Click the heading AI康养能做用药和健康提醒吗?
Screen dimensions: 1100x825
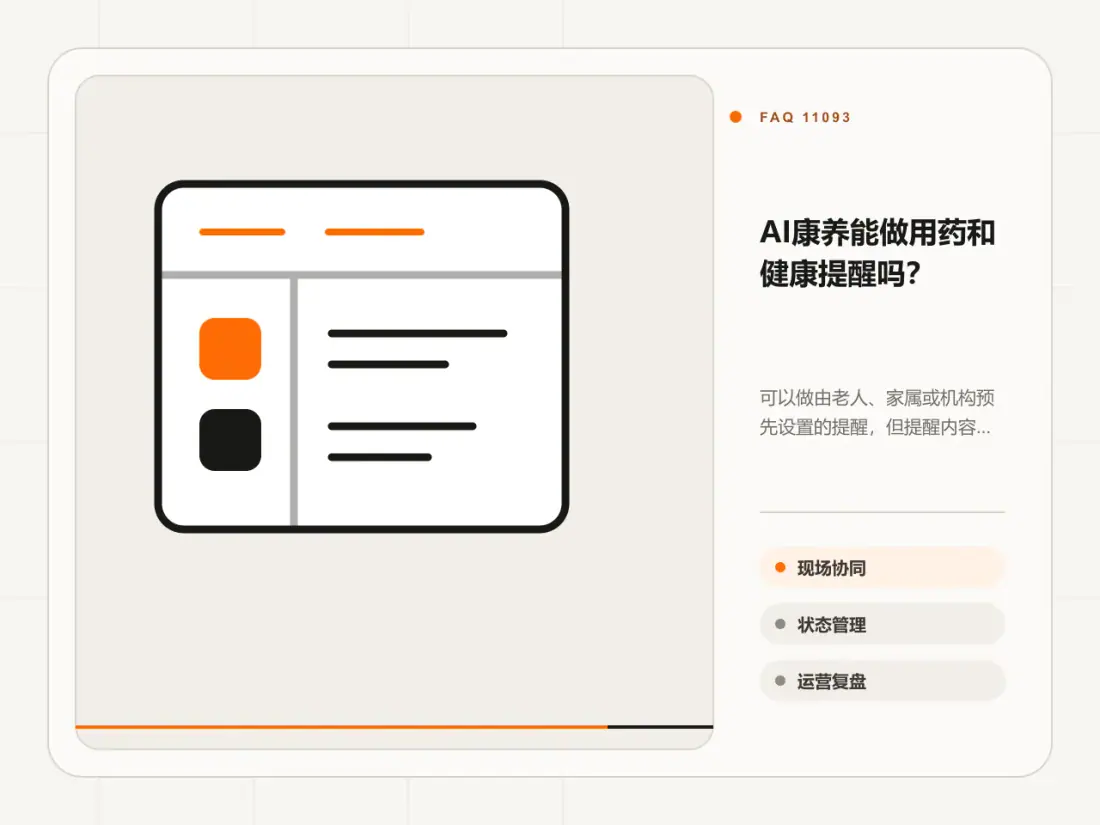point(877,253)
